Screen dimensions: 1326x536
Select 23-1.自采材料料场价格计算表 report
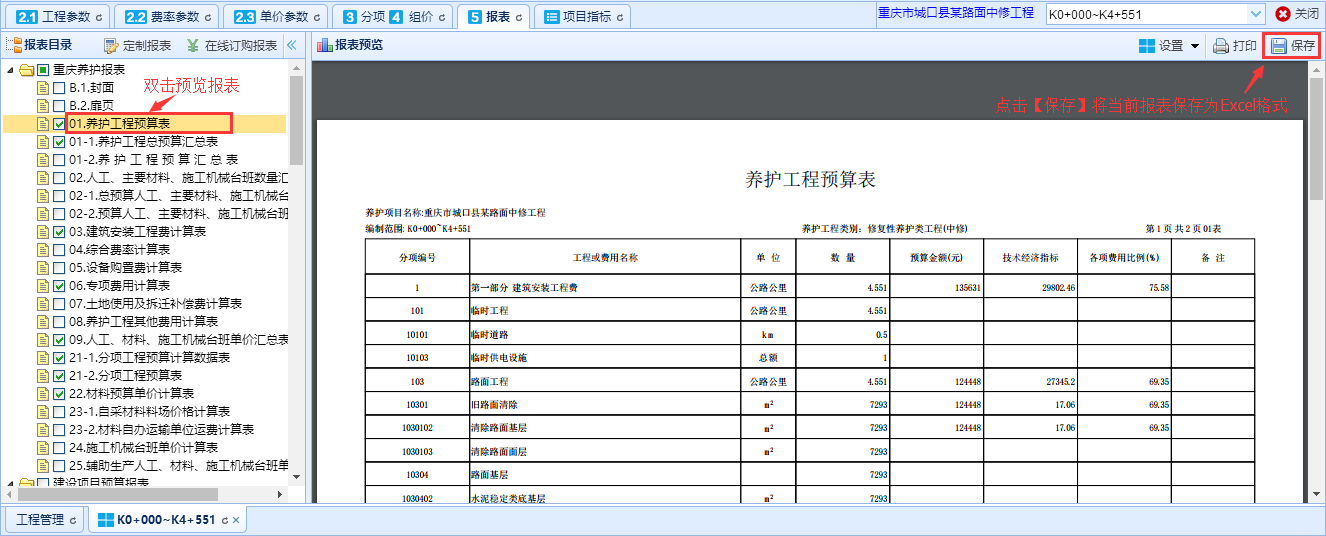click(x=149, y=412)
